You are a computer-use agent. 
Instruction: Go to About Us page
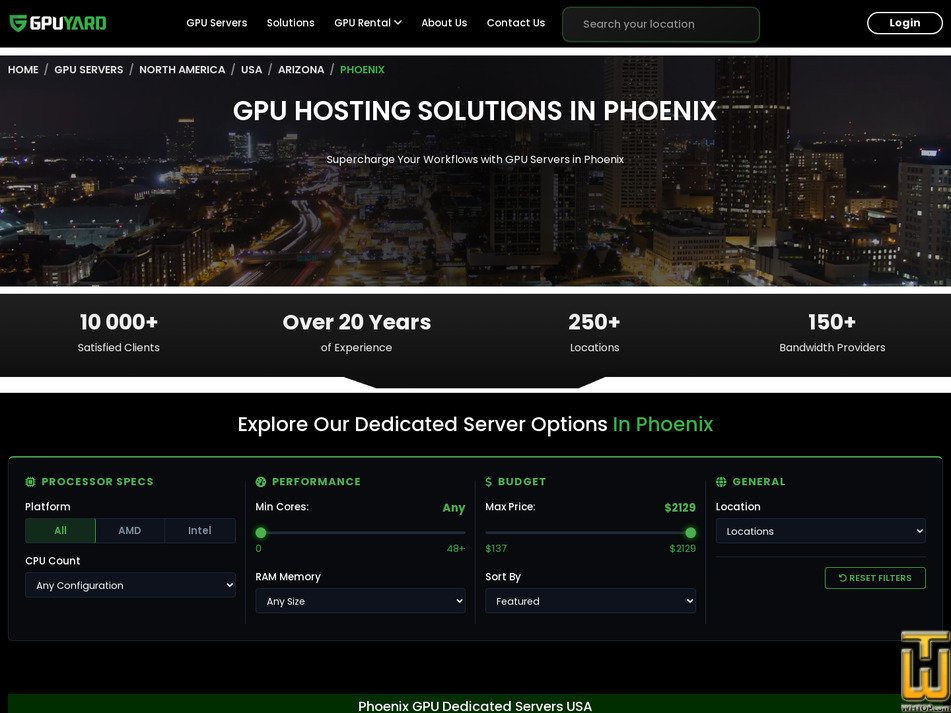click(x=444, y=23)
